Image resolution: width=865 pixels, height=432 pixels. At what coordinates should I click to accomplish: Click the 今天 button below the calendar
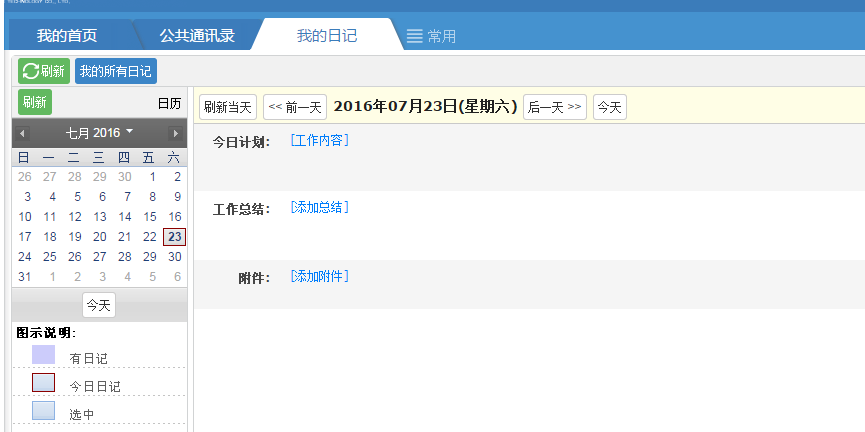click(x=99, y=305)
